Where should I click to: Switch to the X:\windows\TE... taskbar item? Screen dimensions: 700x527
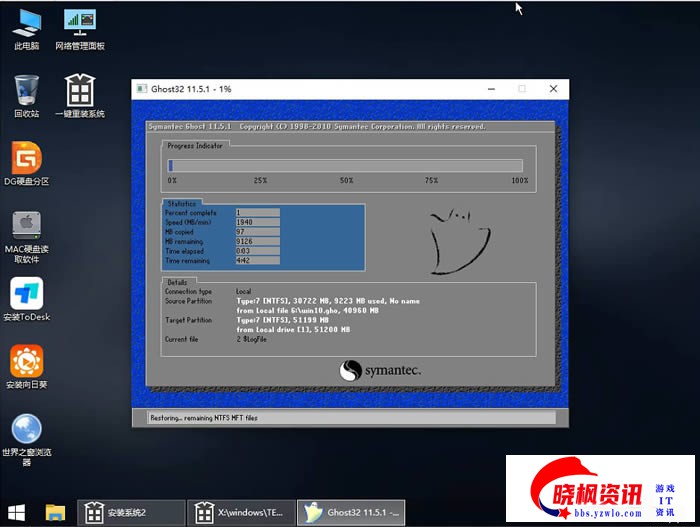pyautogui.click(x=240, y=513)
